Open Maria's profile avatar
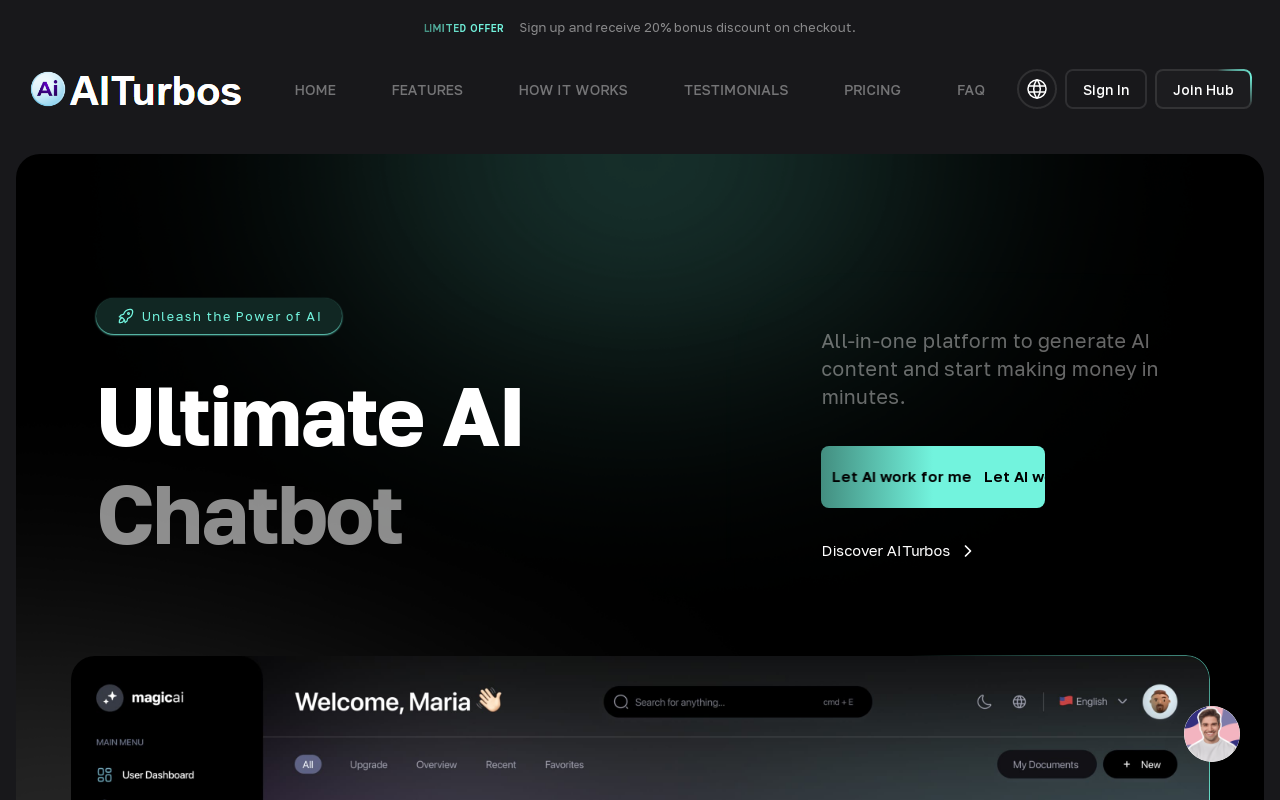 point(1160,702)
